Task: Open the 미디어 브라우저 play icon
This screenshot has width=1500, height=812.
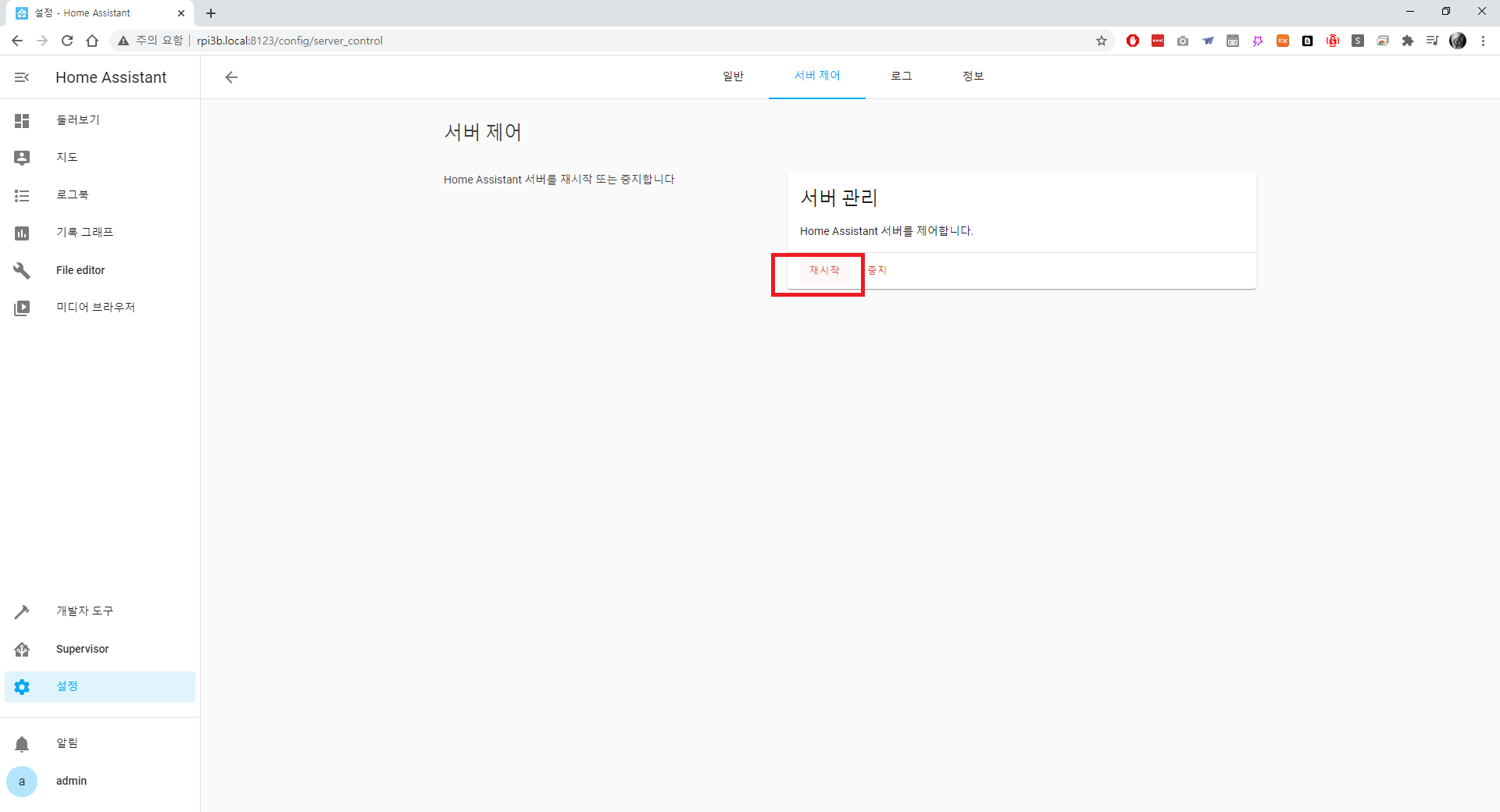Action: click(x=22, y=308)
